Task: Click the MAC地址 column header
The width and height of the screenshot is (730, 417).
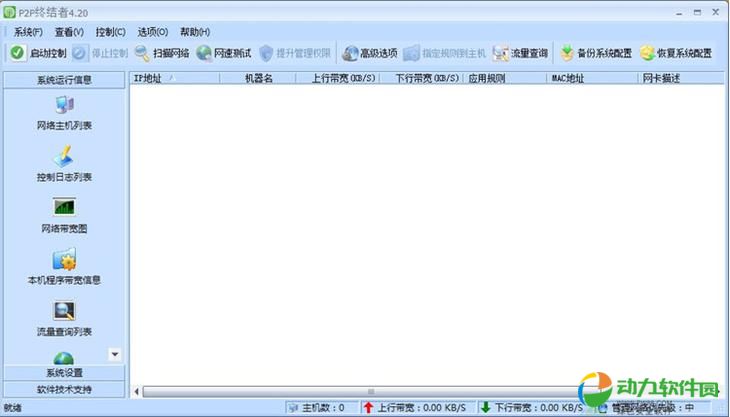Action: click(x=567, y=77)
